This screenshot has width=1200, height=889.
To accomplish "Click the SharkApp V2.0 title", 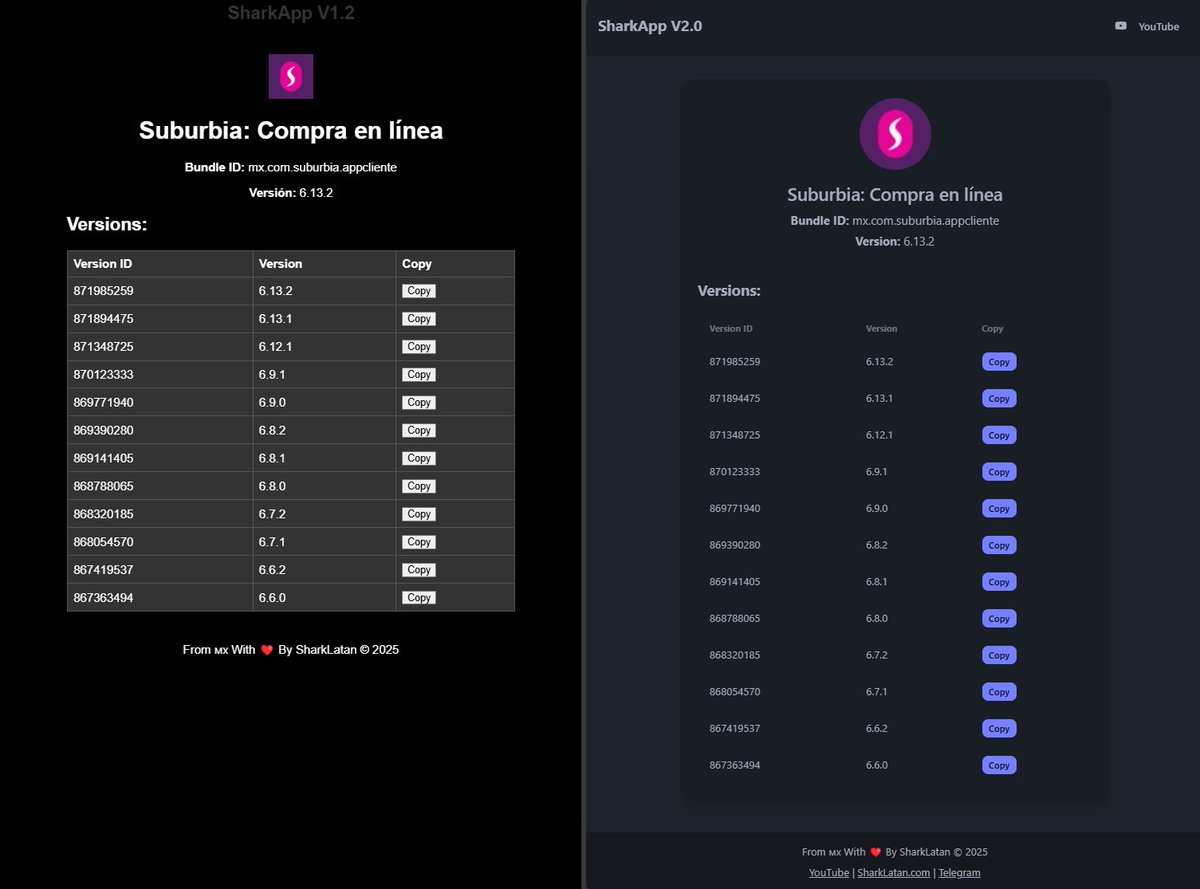I will coord(650,26).
